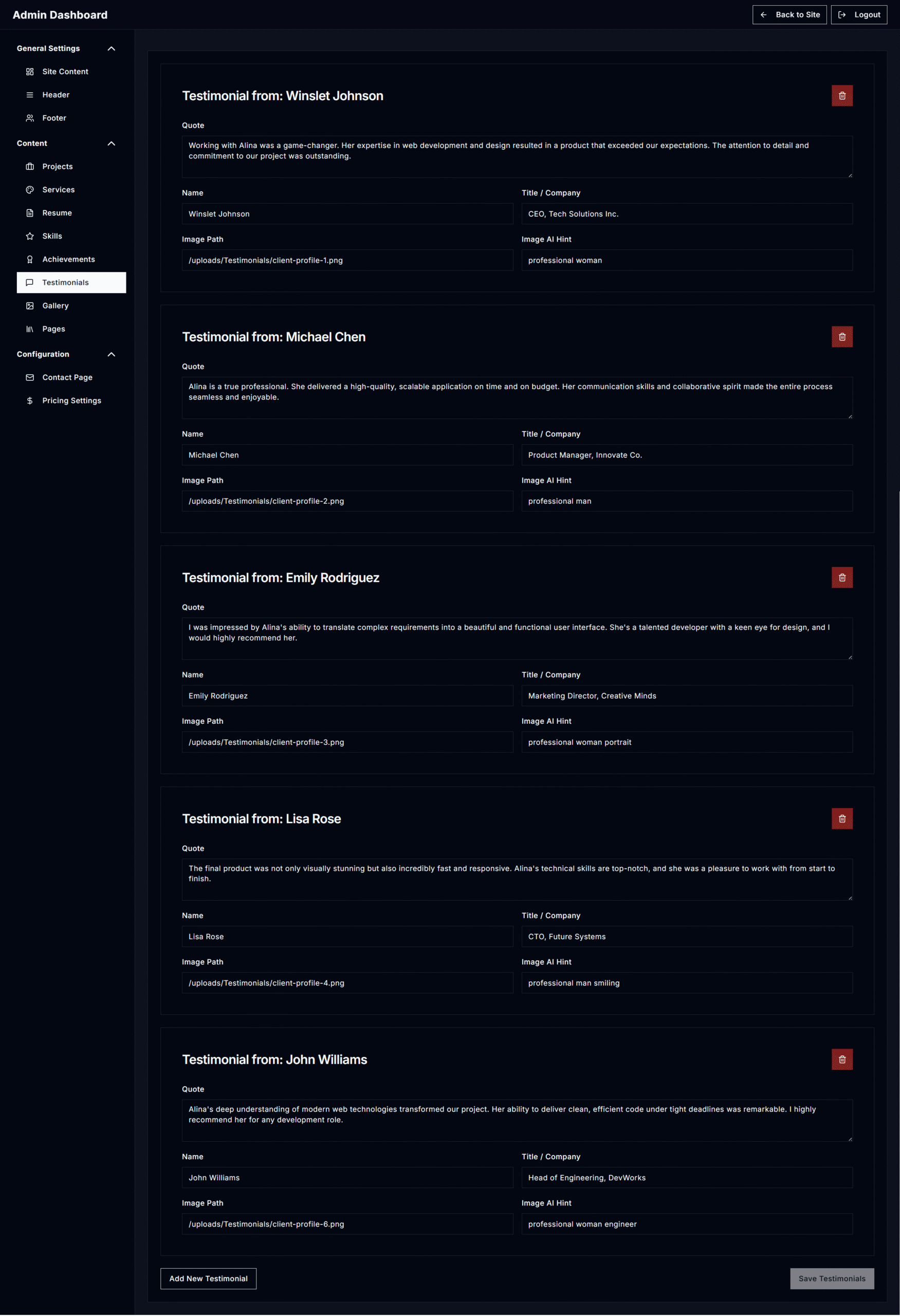Edit the Michael Chen name field
The height and width of the screenshot is (1316, 900).
pos(347,455)
